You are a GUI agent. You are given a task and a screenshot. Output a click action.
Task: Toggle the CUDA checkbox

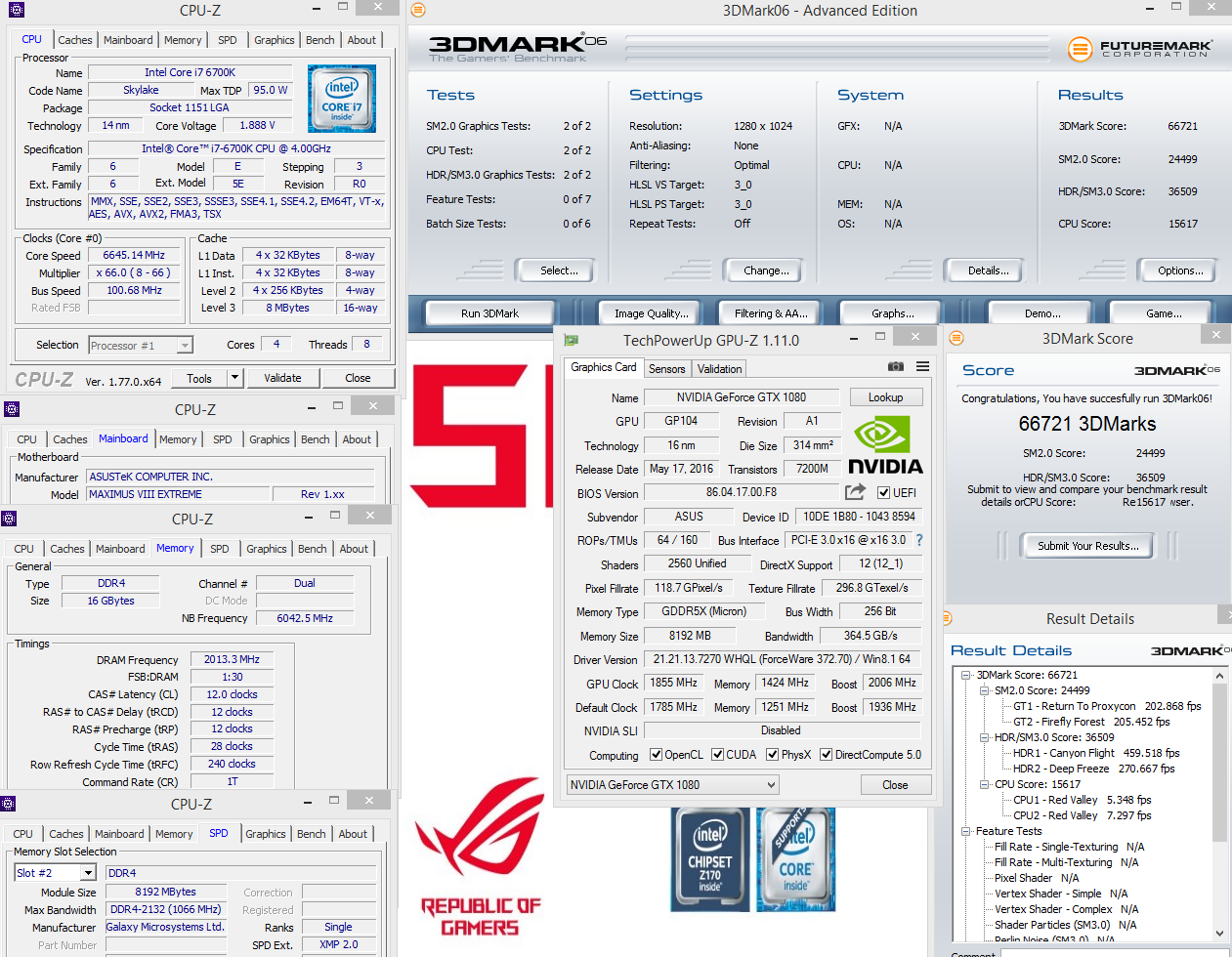click(718, 755)
